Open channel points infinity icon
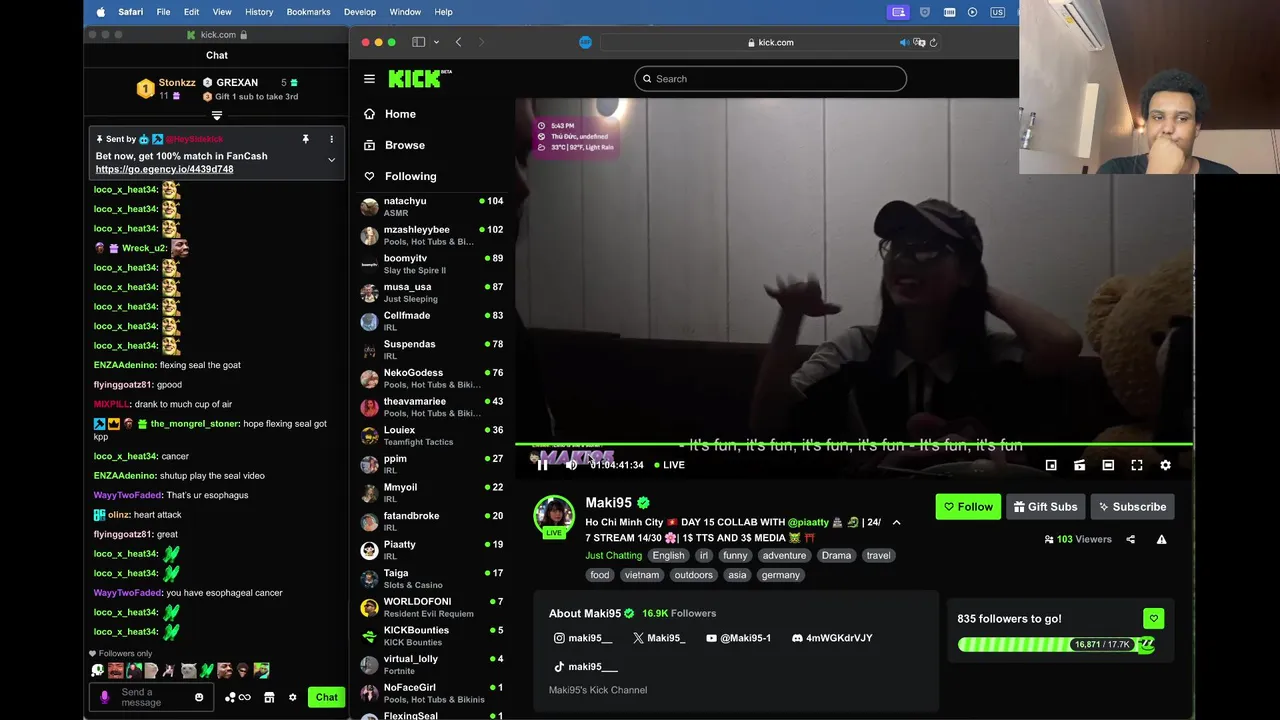Image resolution: width=1280 pixels, height=720 pixels. pos(238,697)
